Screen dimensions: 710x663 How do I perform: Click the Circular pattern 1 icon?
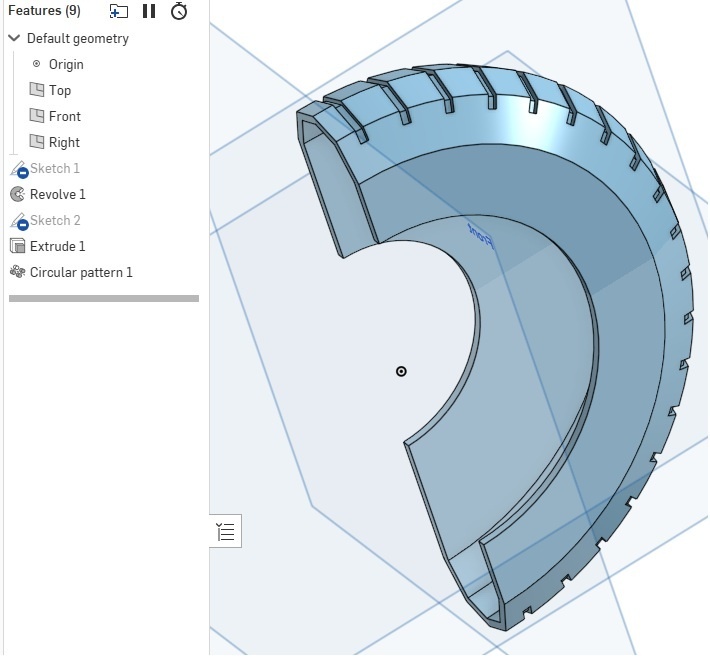coord(18,272)
